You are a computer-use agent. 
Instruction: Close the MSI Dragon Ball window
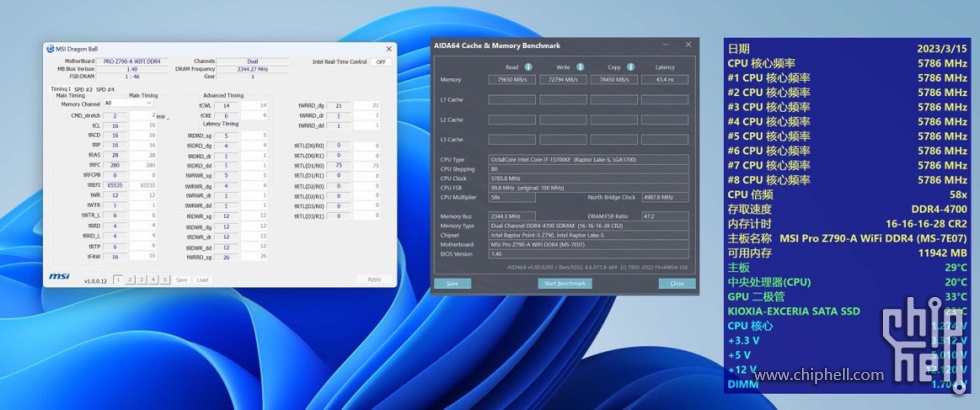pos(389,49)
